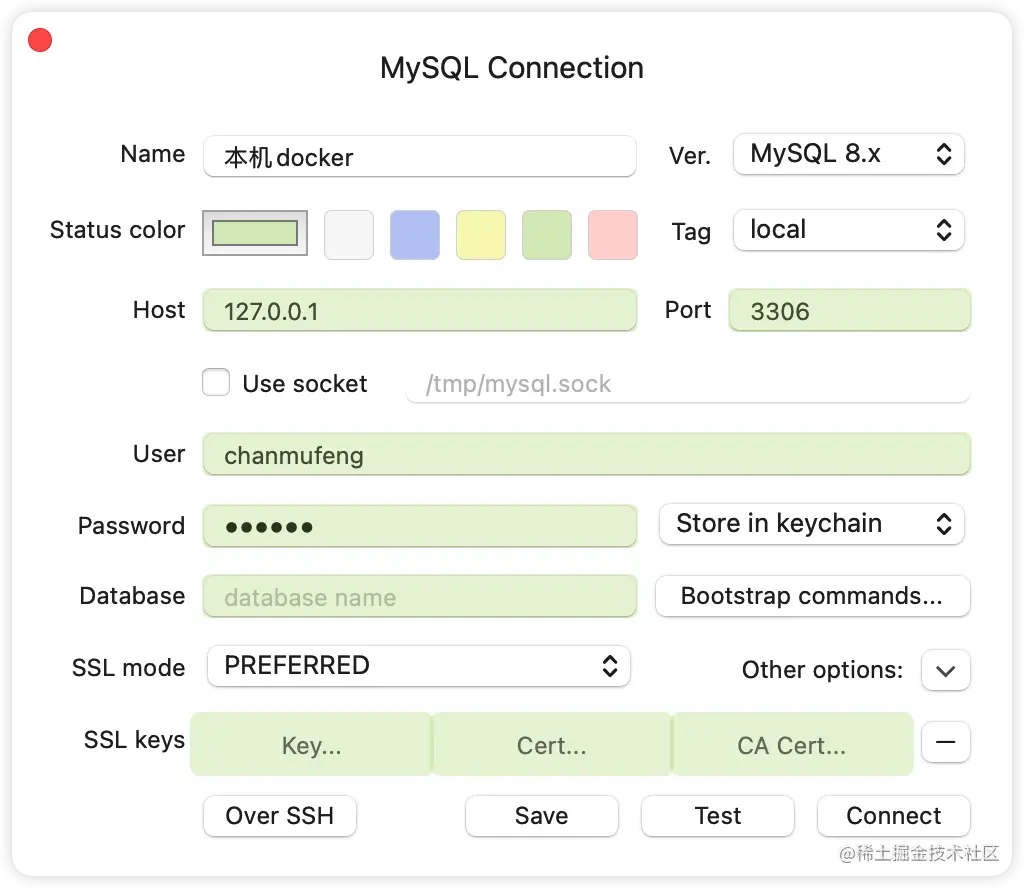Enable the Use socket checkbox

coord(216,383)
